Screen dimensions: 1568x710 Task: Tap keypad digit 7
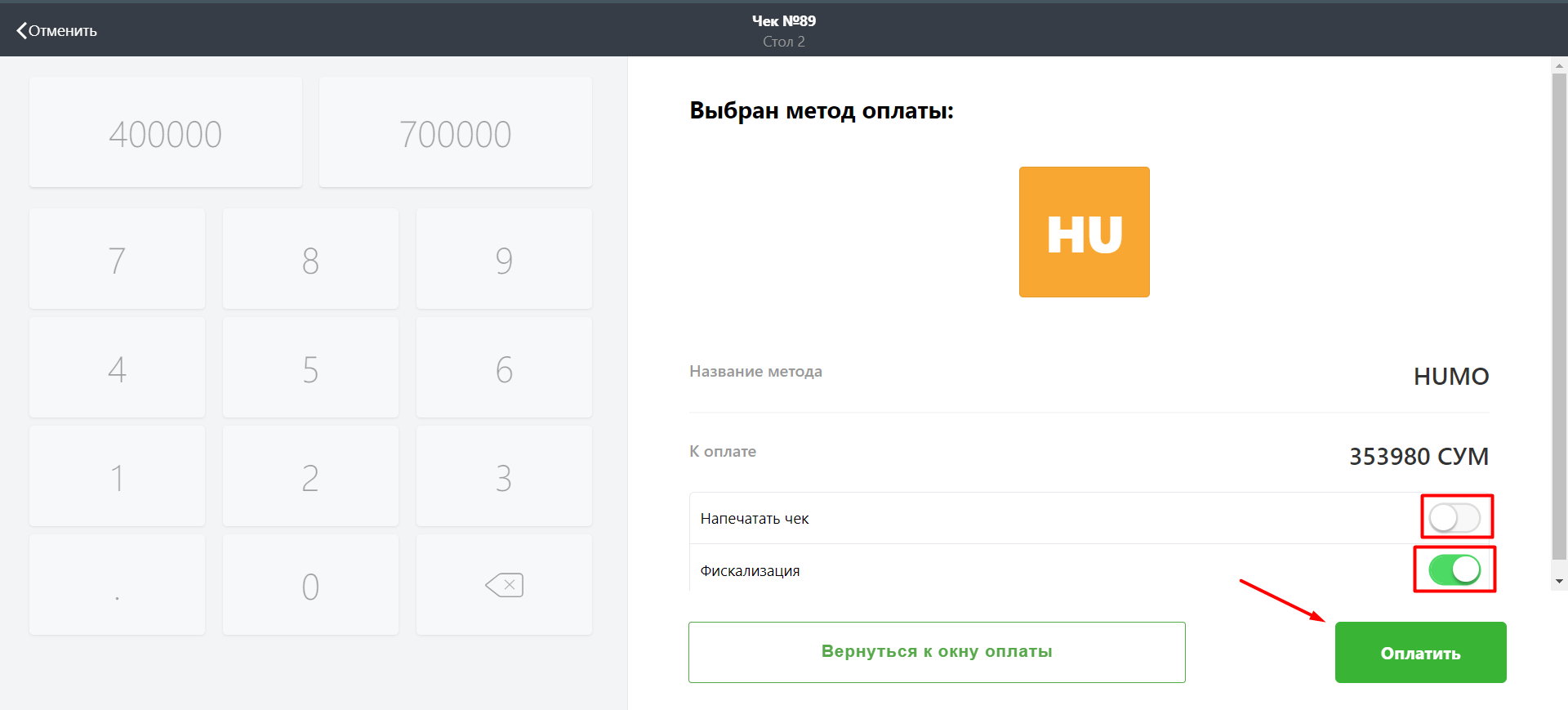[118, 259]
